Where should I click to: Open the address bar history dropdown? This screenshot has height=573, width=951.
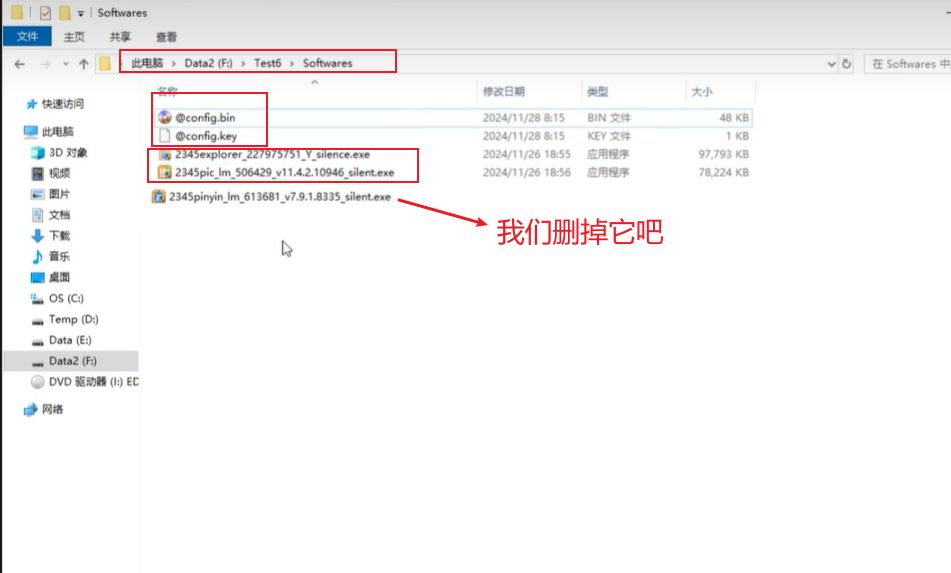click(832, 63)
